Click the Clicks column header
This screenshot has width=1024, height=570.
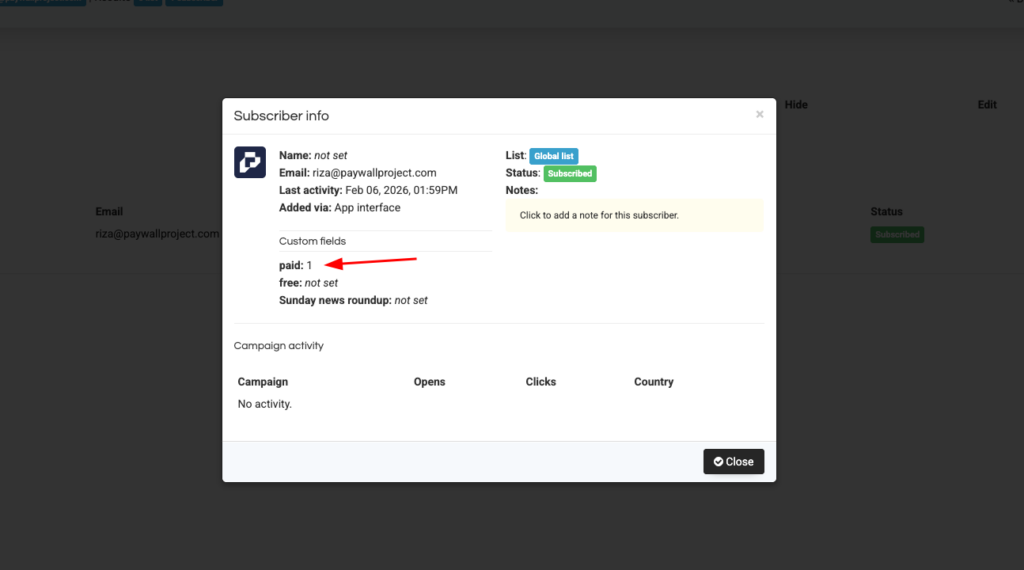[540, 382]
